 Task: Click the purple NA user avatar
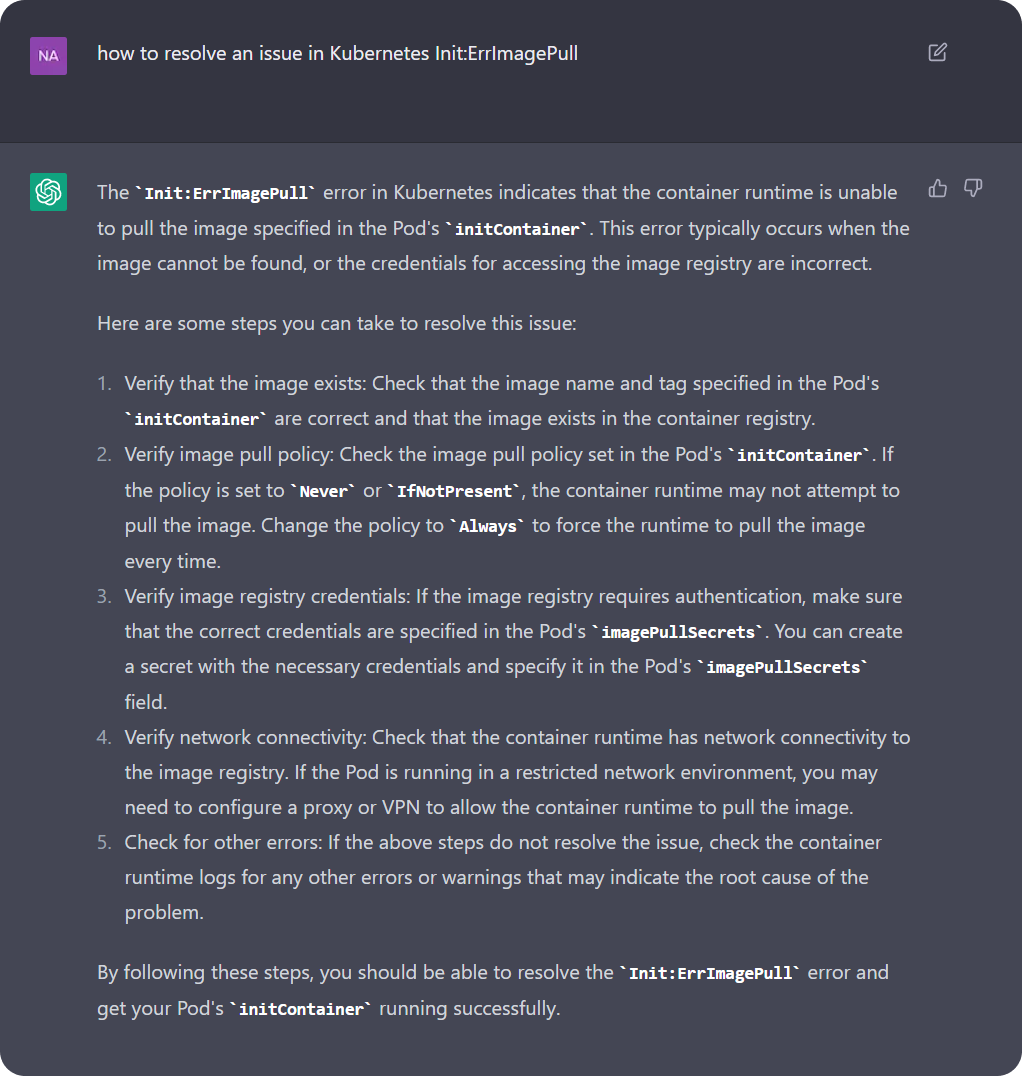tap(48, 56)
